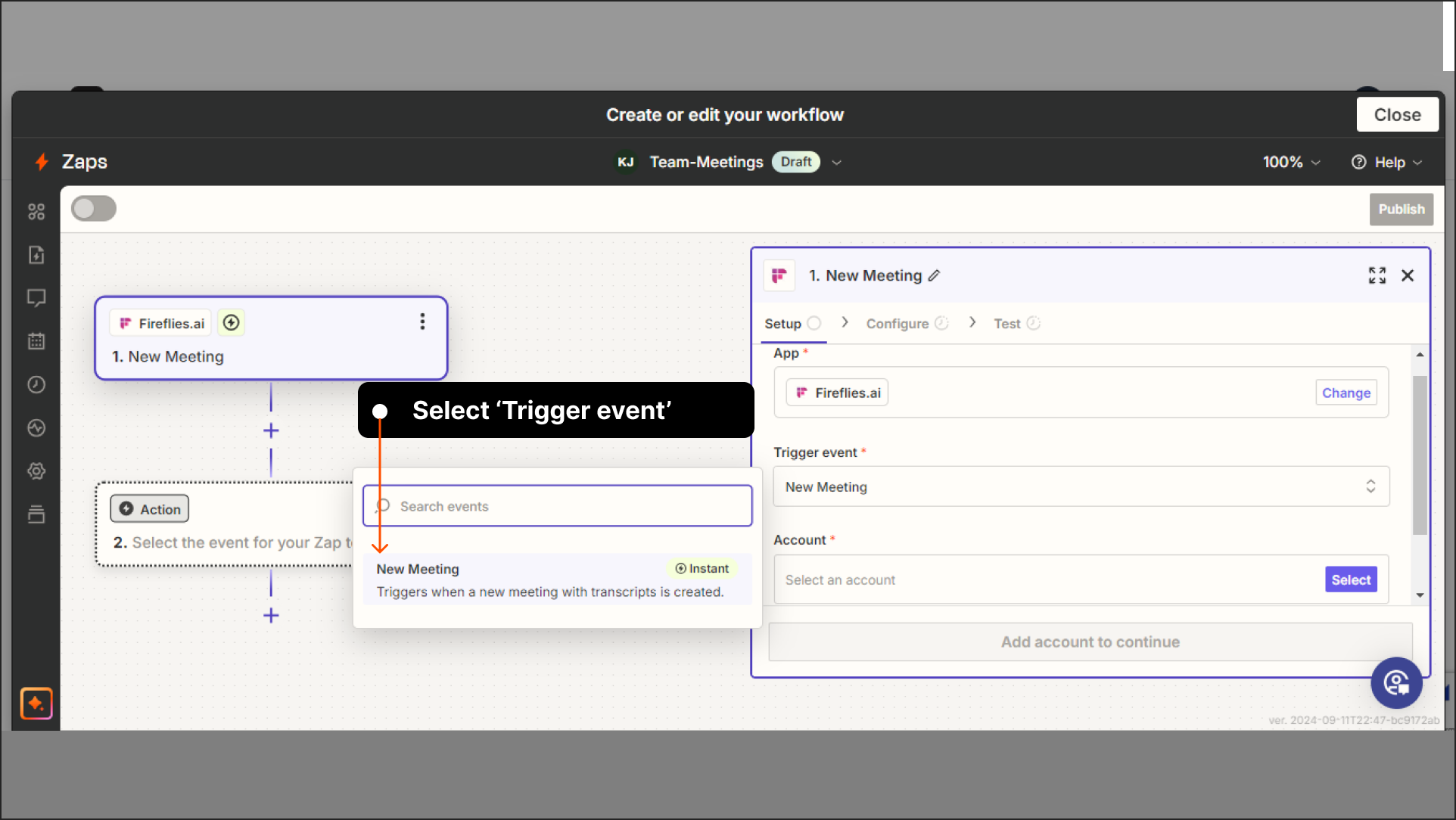Switch to the Test tab
The image size is (1456, 820).
[x=1016, y=324]
